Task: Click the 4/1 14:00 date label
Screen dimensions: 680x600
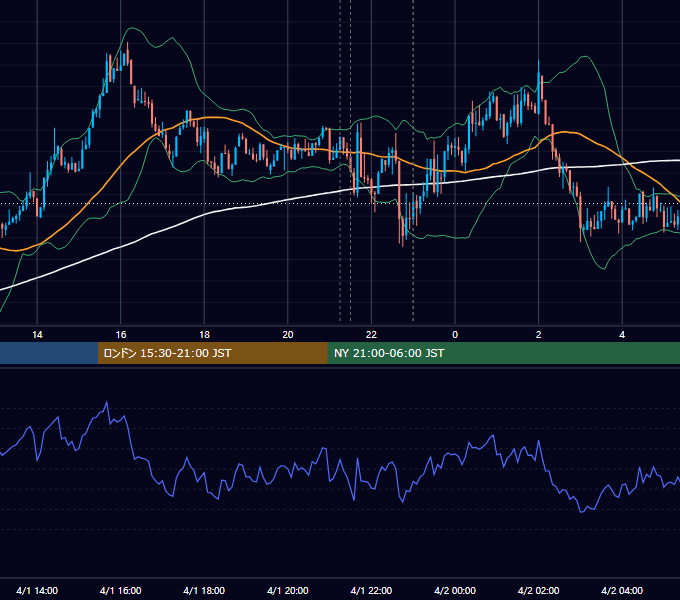Action: tap(37, 590)
